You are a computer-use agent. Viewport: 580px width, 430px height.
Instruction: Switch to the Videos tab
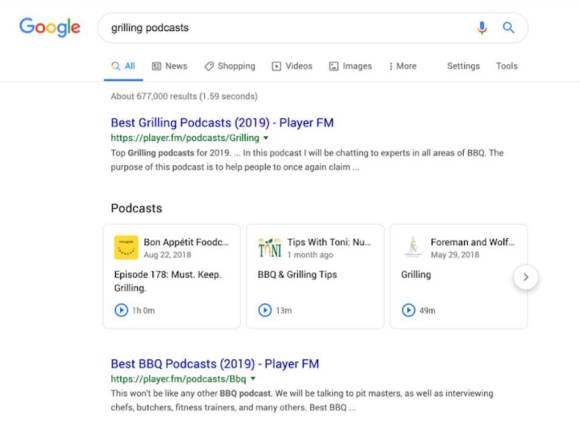point(292,66)
